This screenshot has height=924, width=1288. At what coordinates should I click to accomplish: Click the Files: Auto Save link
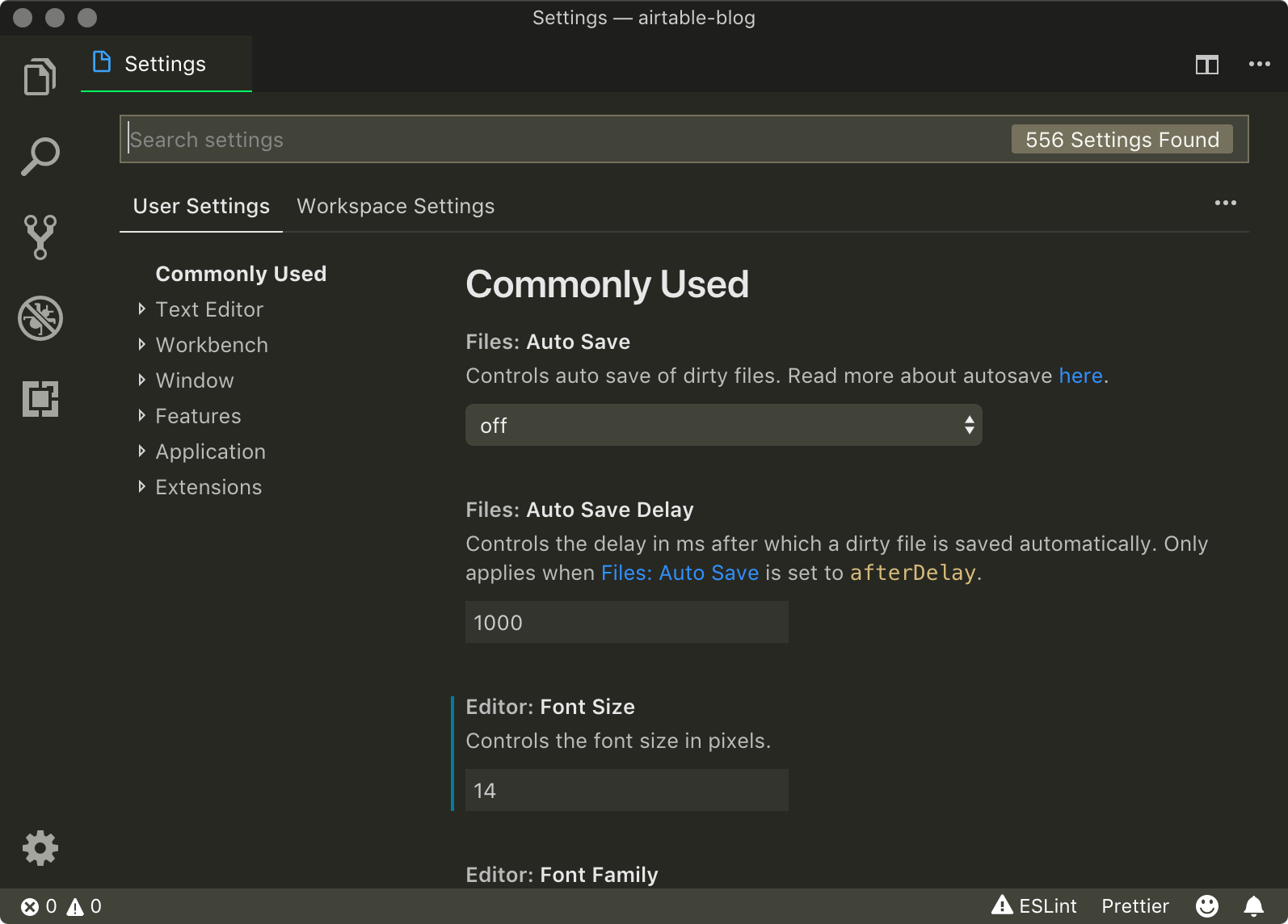[680, 573]
